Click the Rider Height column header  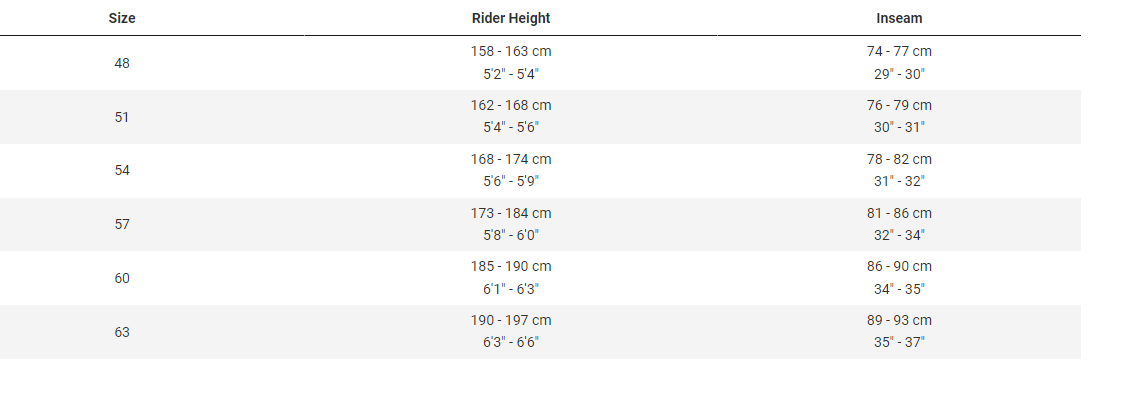[511, 18]
